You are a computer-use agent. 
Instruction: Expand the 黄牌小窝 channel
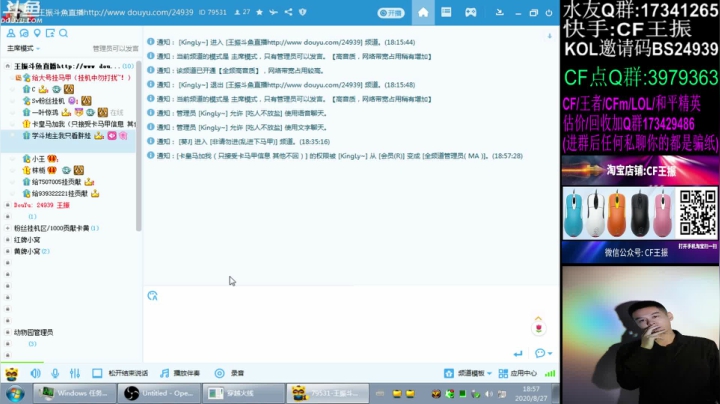pyautogui.click(x=7, y=251)
